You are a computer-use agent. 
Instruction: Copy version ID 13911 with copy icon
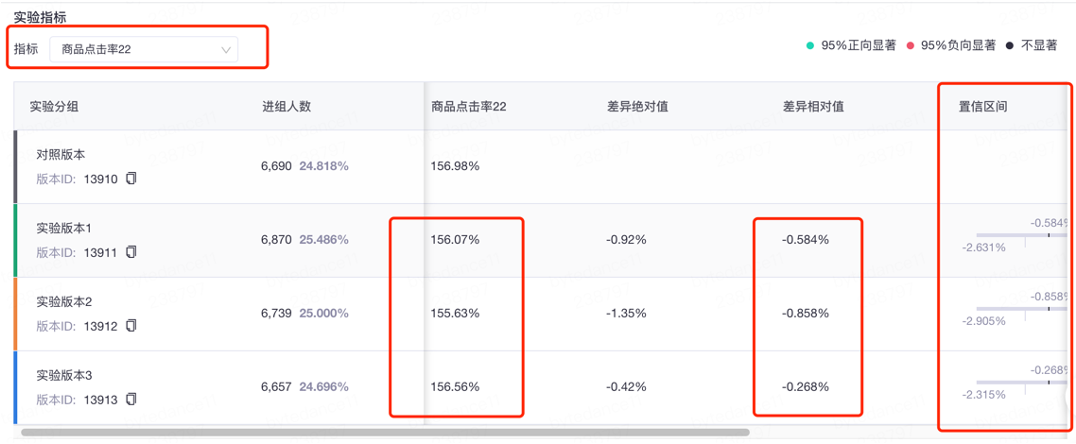131,252
